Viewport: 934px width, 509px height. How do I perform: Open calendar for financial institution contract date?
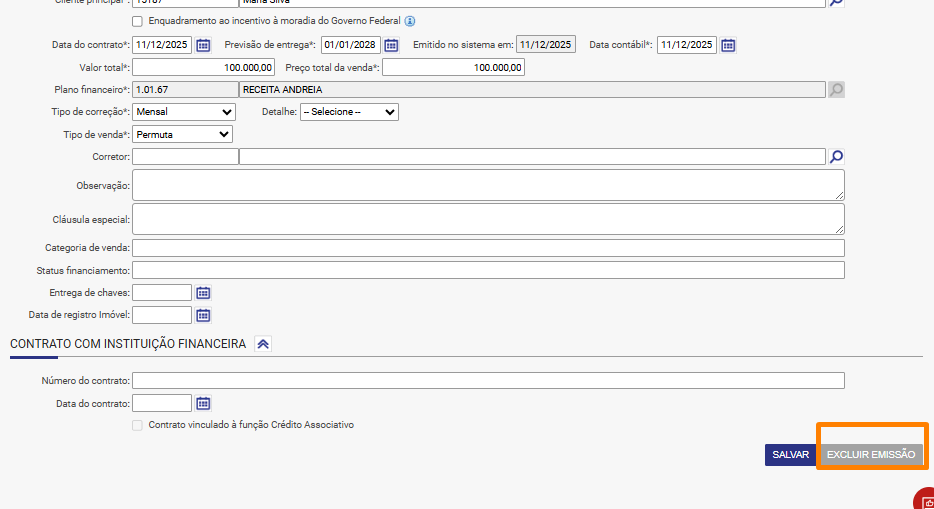203,404
